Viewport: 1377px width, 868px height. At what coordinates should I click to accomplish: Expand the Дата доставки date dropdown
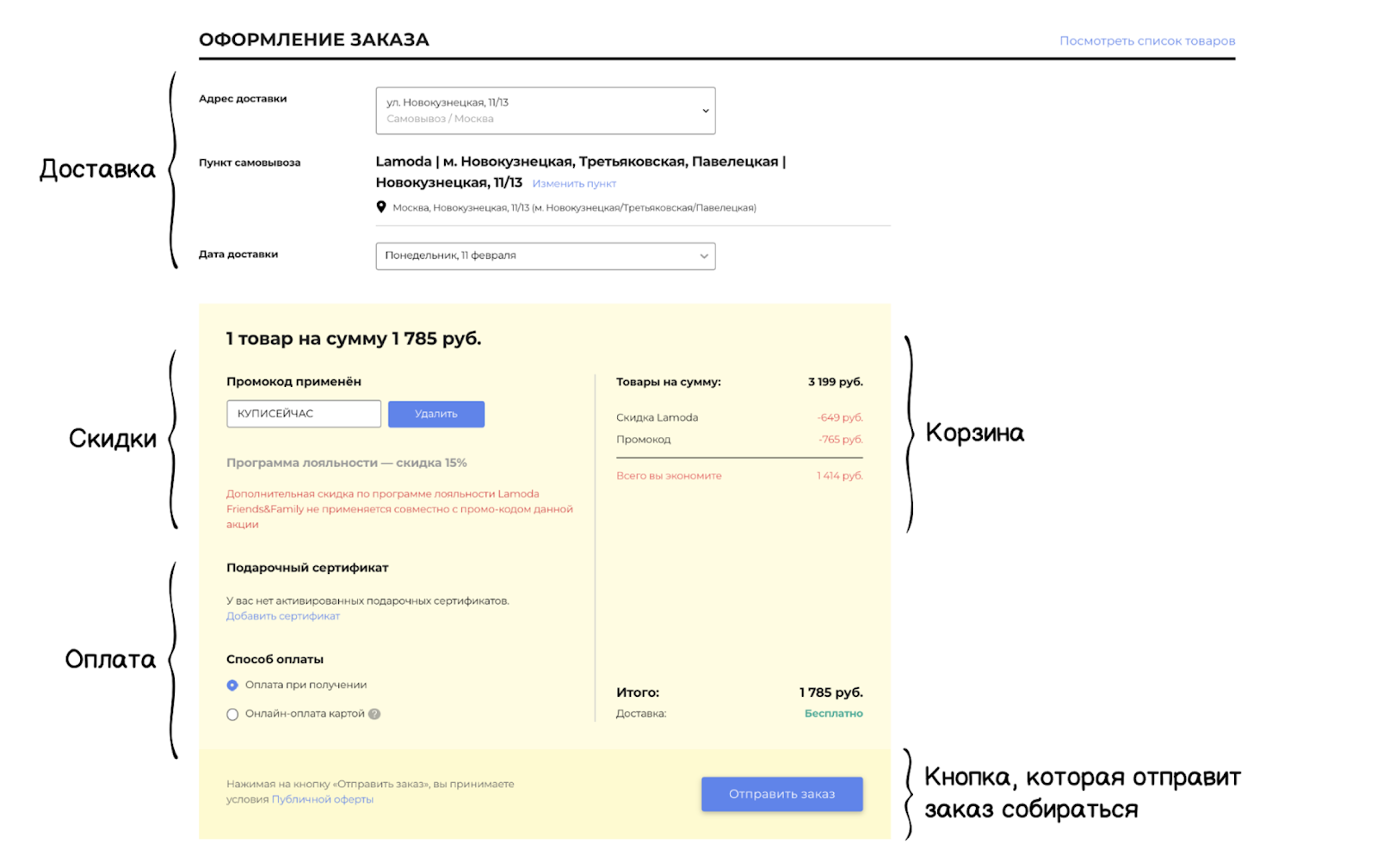tap(546, 255)
